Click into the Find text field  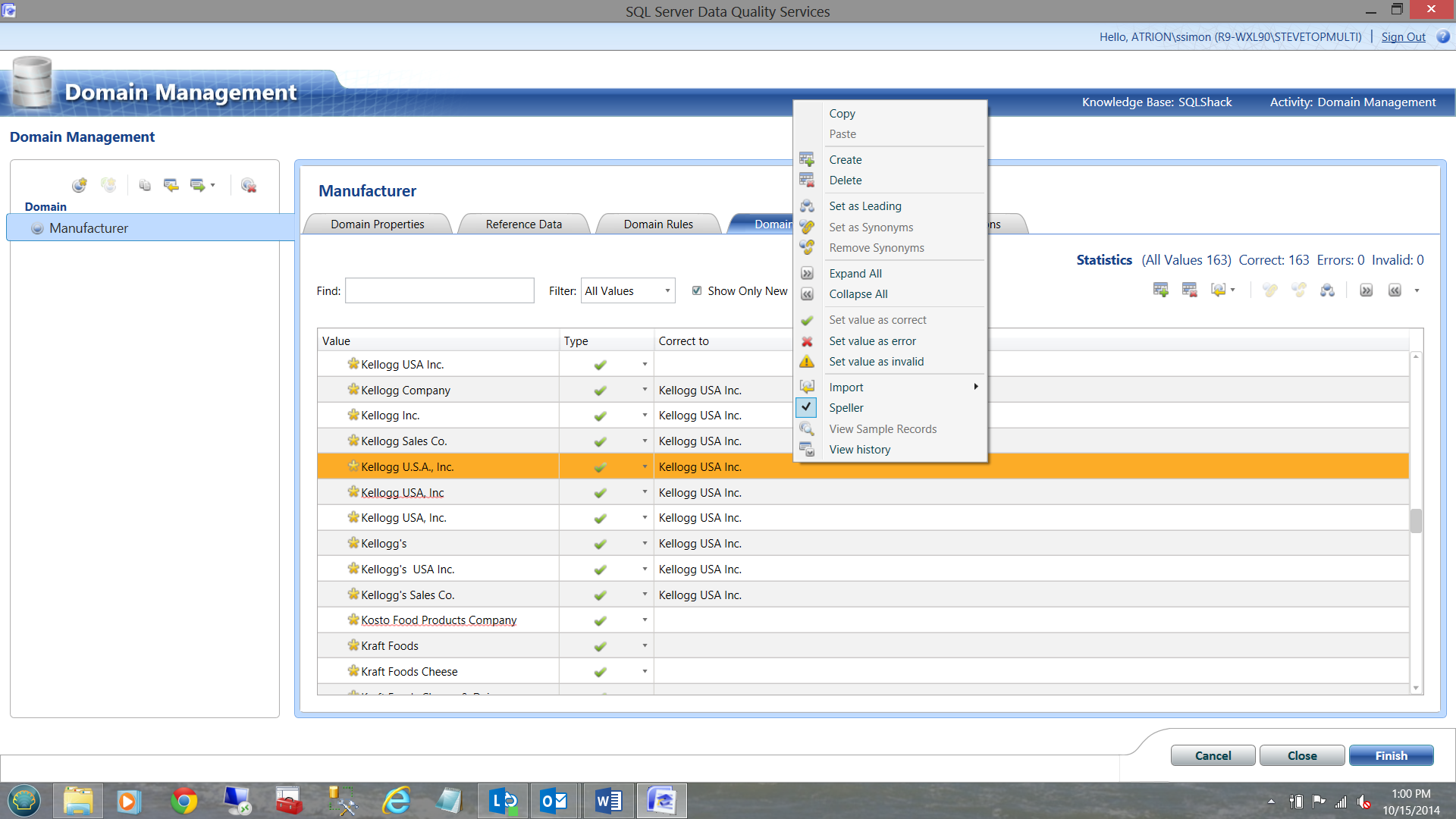(x=439, y=290)
